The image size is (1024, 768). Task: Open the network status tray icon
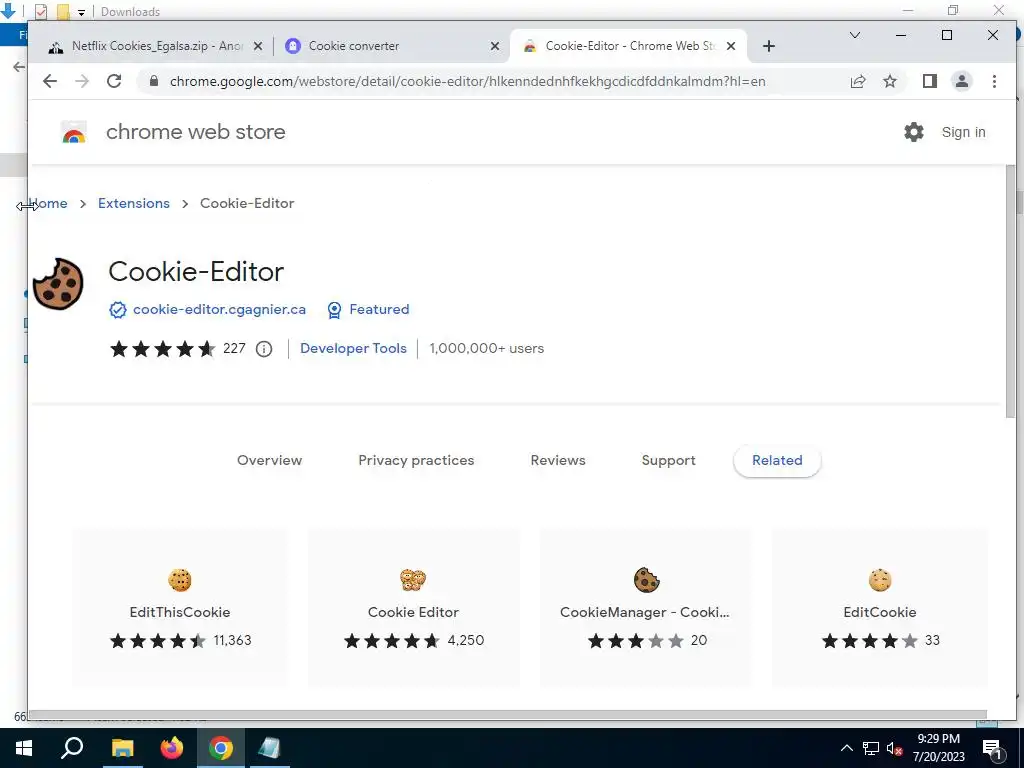871,748
